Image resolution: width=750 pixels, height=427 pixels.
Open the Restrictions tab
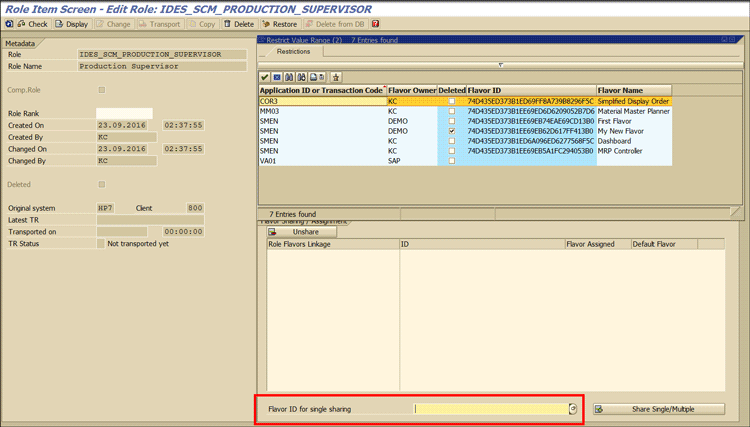pyautogui.click(x=293, y=52)
